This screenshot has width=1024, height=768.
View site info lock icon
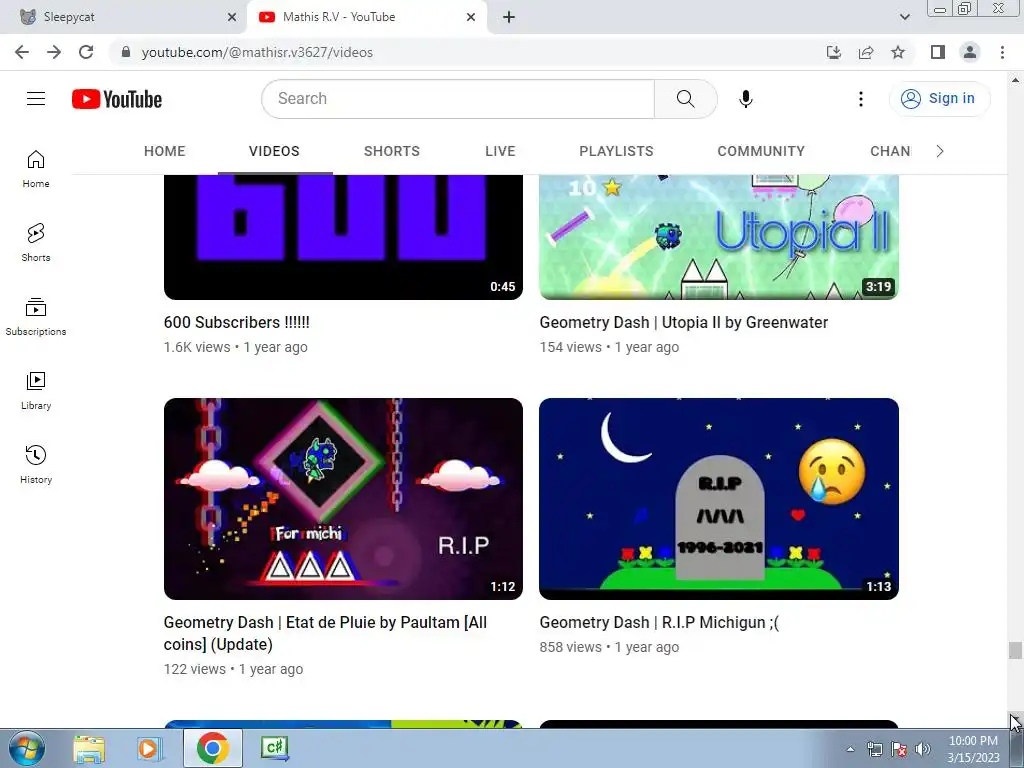[x=126, y=52]
